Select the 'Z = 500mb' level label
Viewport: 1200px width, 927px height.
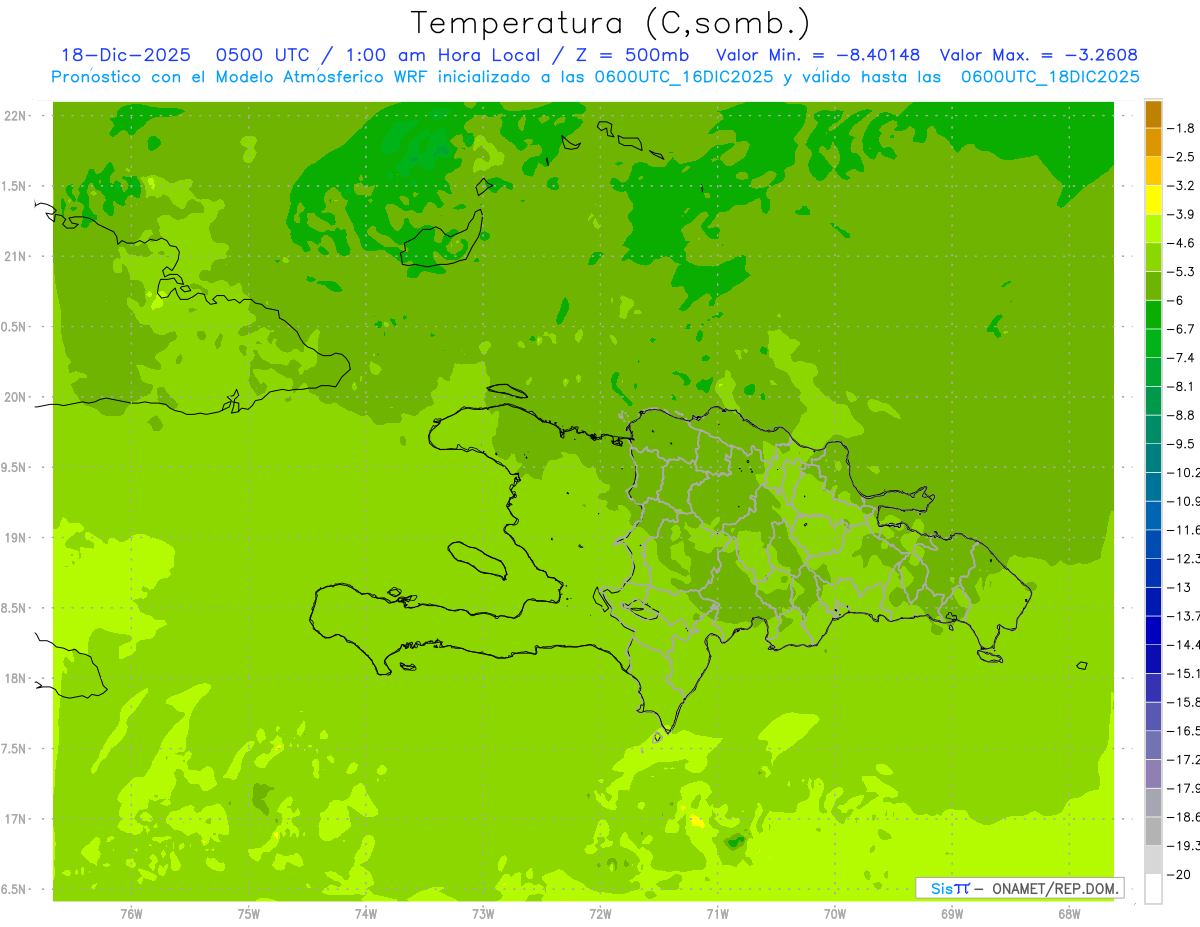[631, 55]
